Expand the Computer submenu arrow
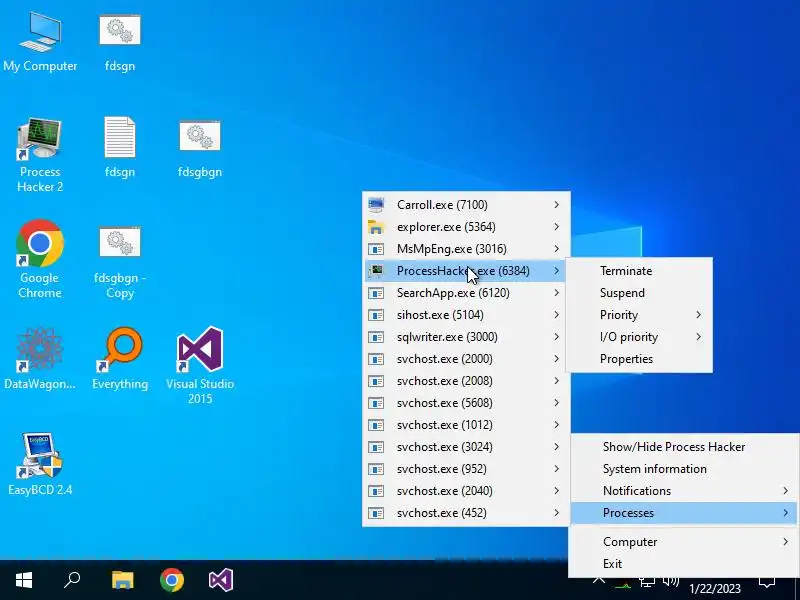 tap(786, 542)
